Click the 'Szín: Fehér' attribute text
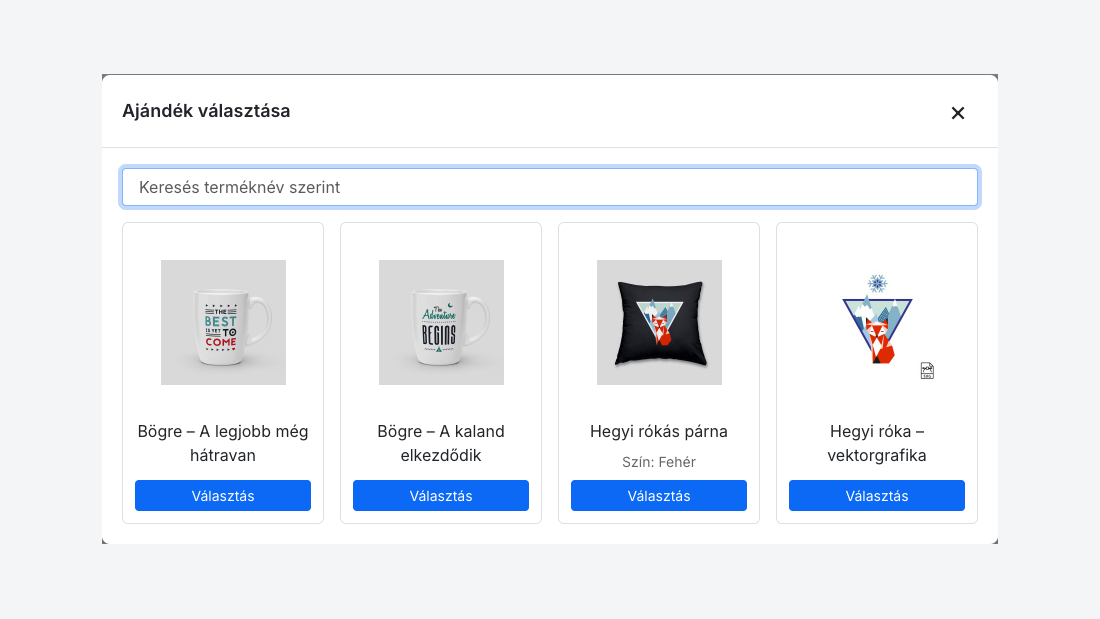The image size is (1100, 619). point(659,462)
